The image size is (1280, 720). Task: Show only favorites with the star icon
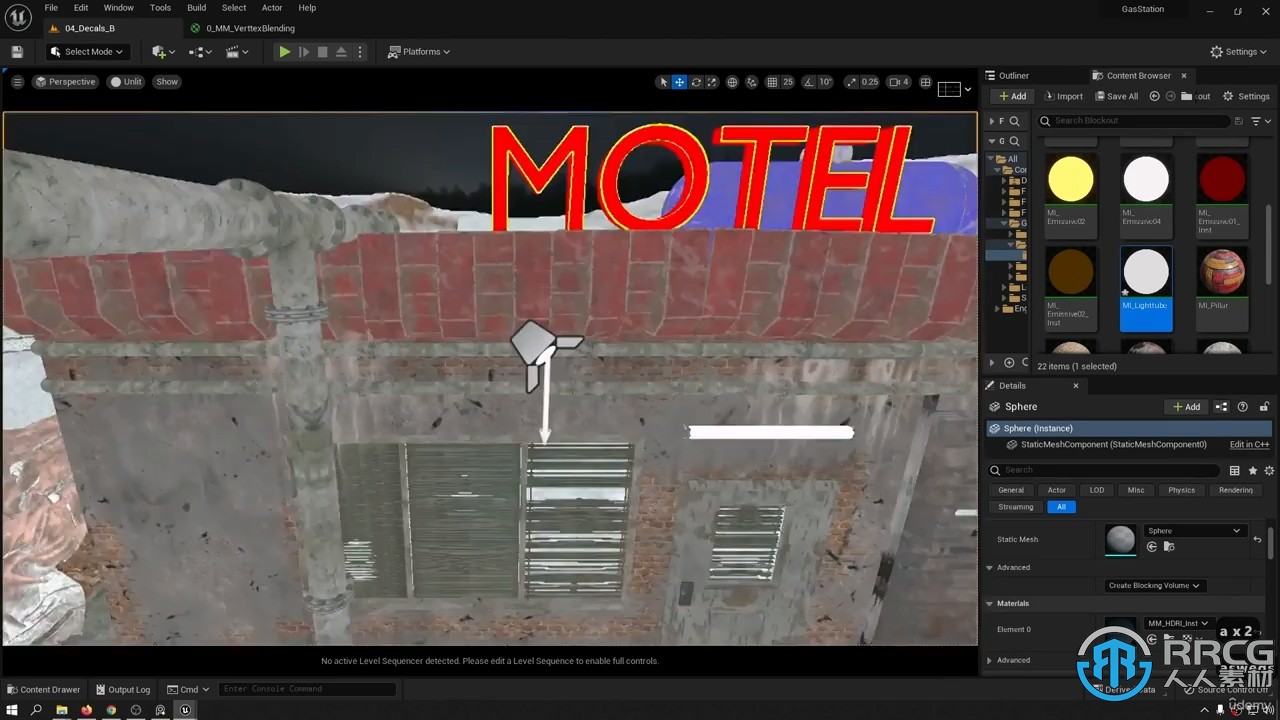(1253, 470)
